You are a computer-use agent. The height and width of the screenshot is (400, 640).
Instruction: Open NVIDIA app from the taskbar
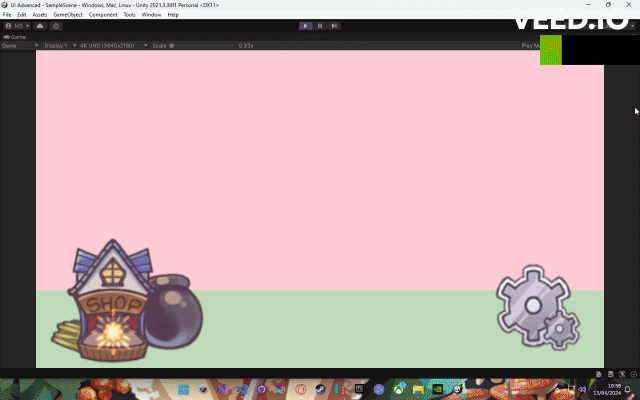438,390
